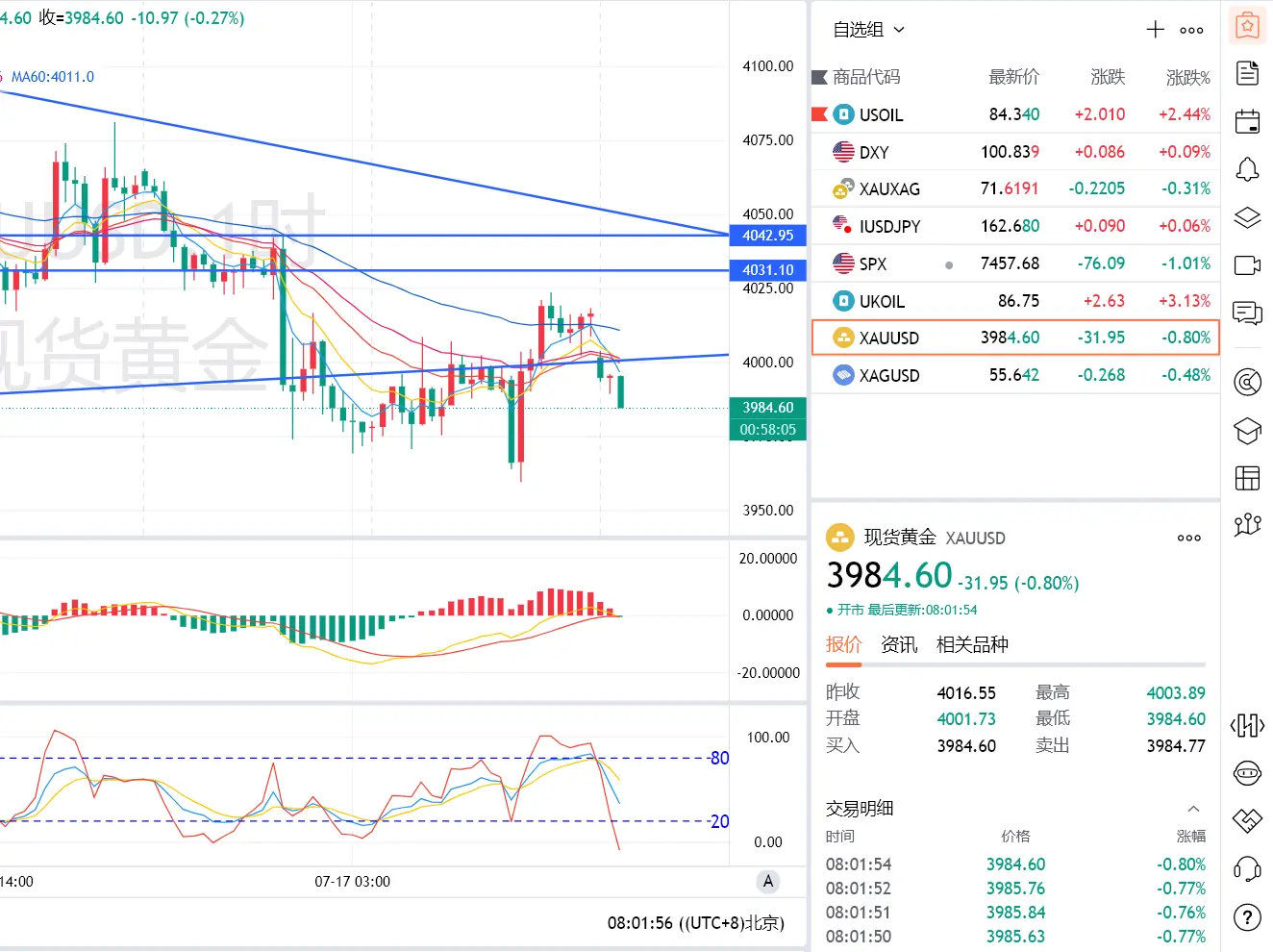Open the news document icon in sidebar
Viewport: 1273px width, 952px height.
pos(1247,73)
